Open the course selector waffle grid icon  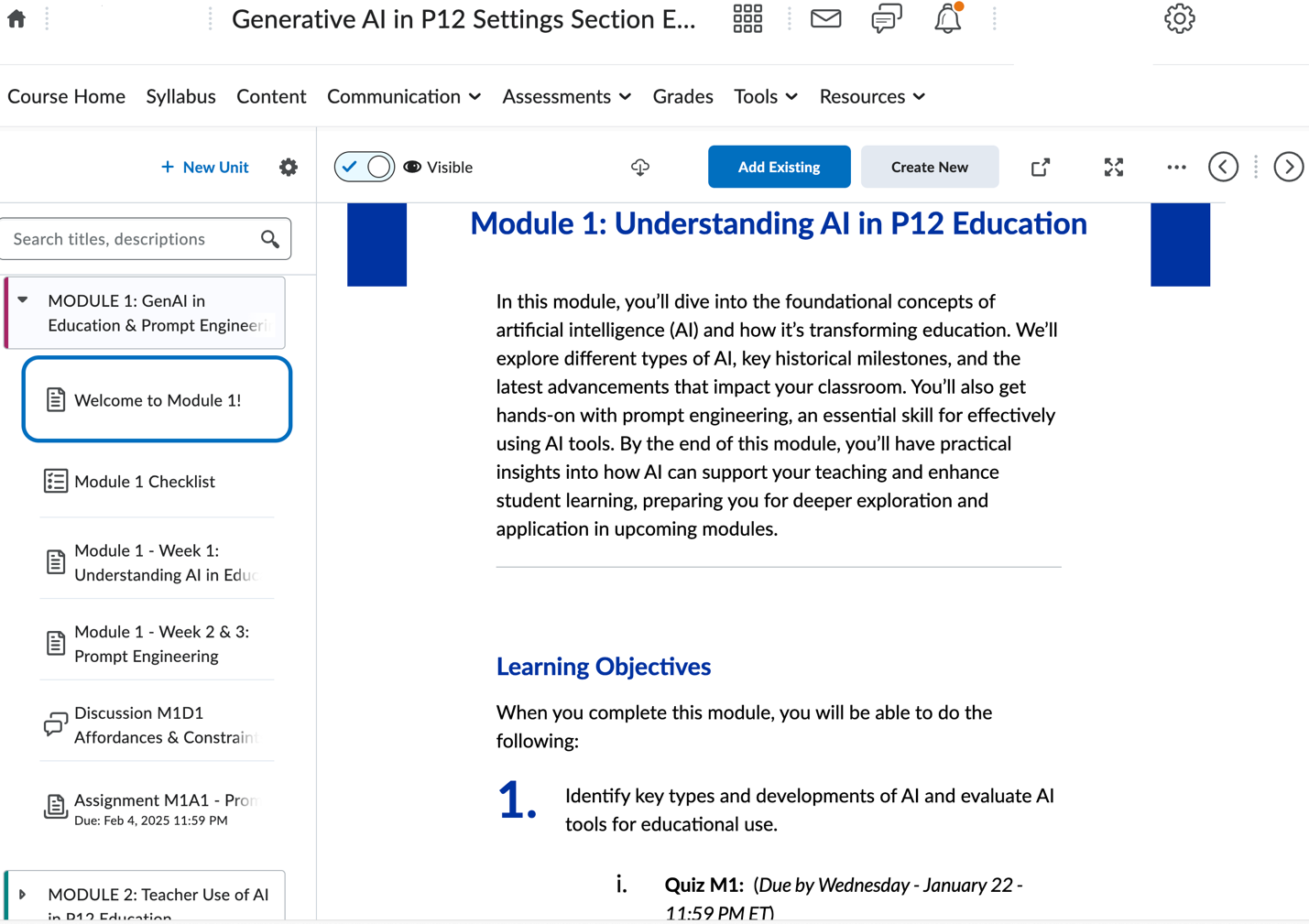click(x=747, y=18)
